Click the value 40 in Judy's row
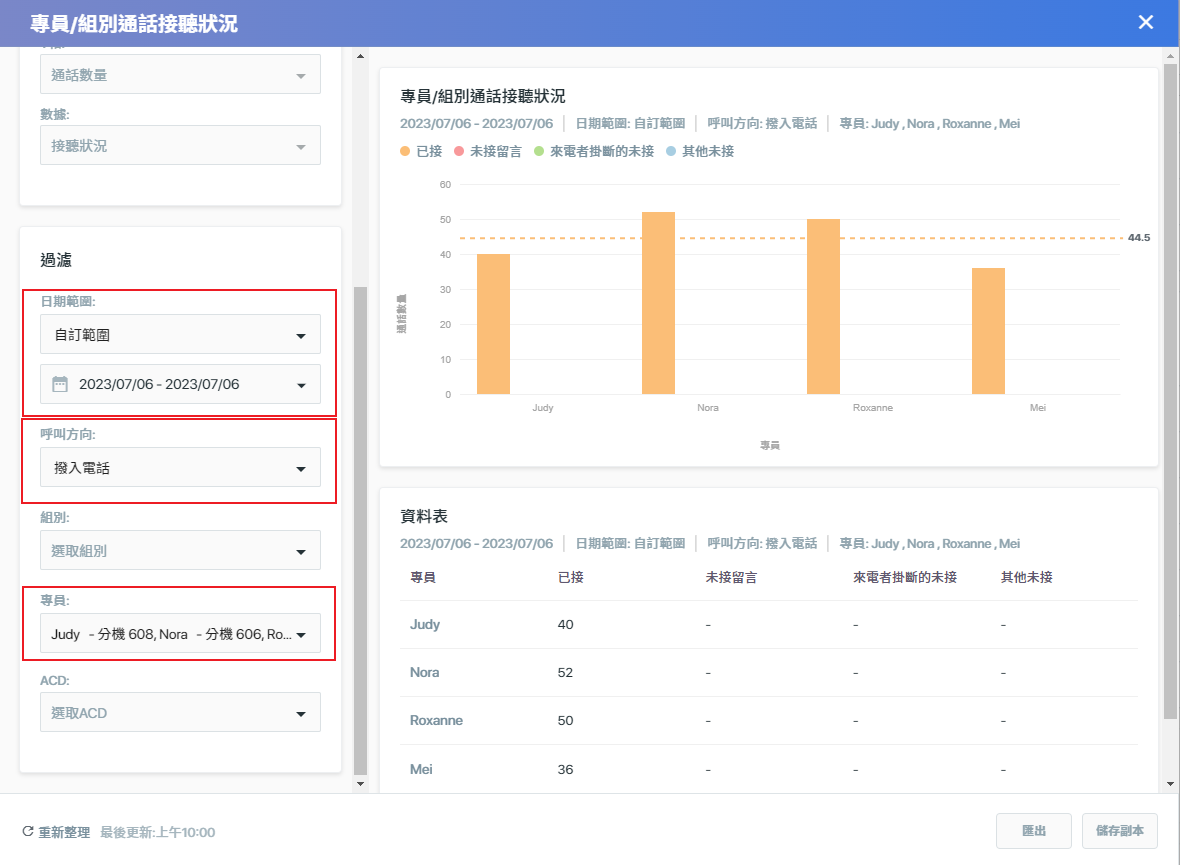 (x=565, y=624)
